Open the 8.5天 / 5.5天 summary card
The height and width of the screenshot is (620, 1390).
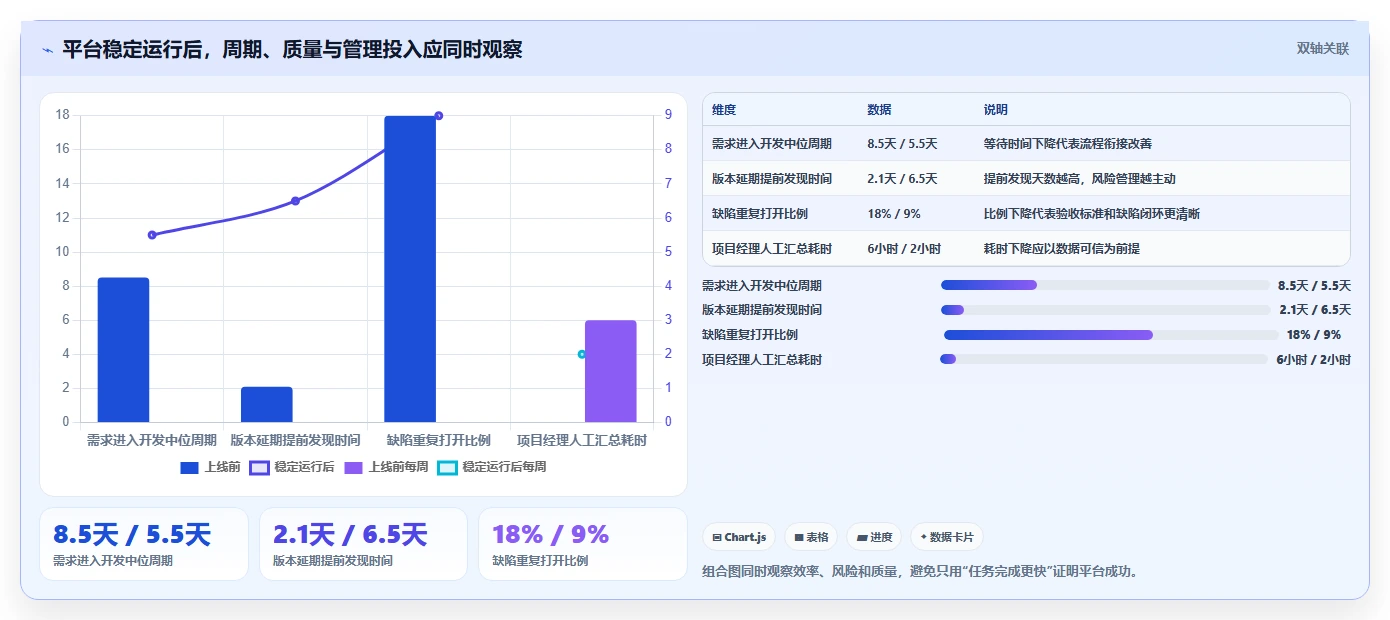pyautogui.click(x=144, y=544)
